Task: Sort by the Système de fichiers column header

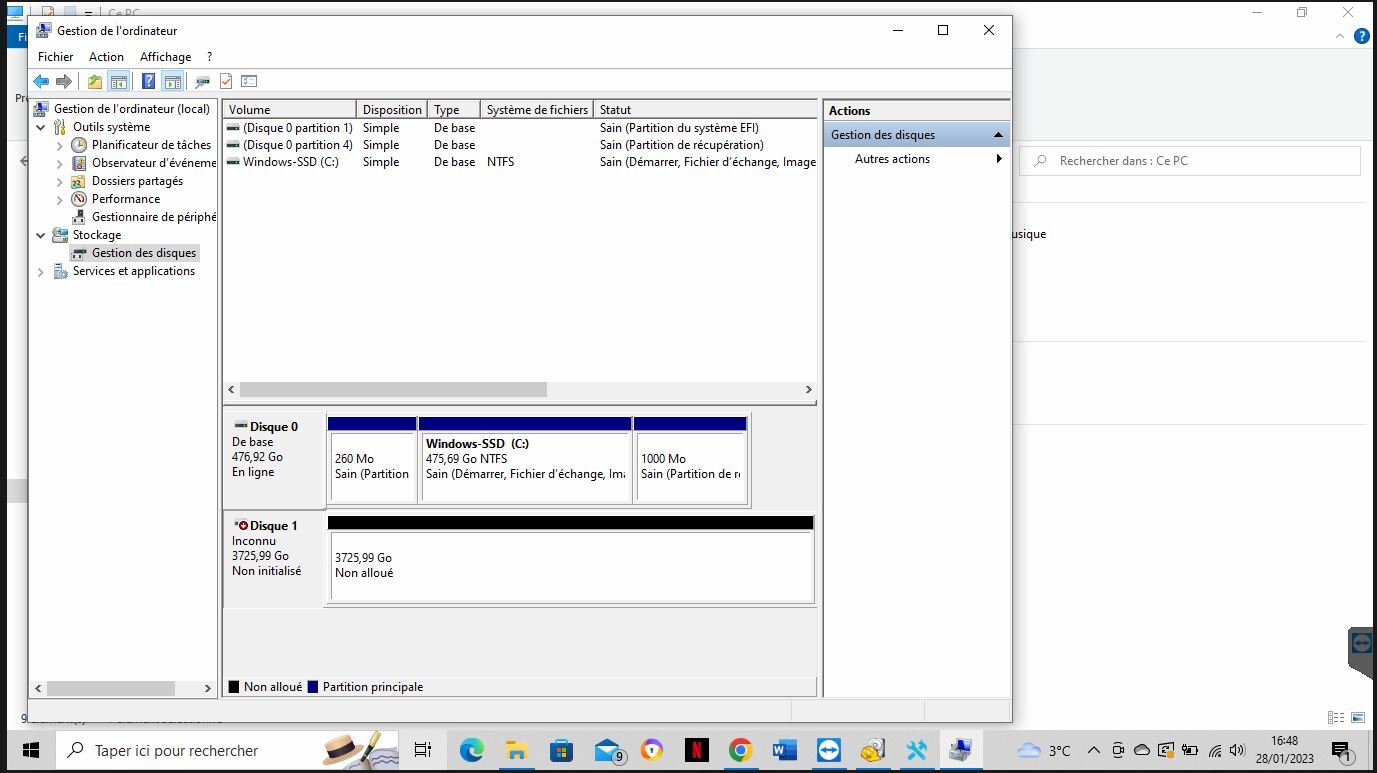Action: (x=537, y=109)
